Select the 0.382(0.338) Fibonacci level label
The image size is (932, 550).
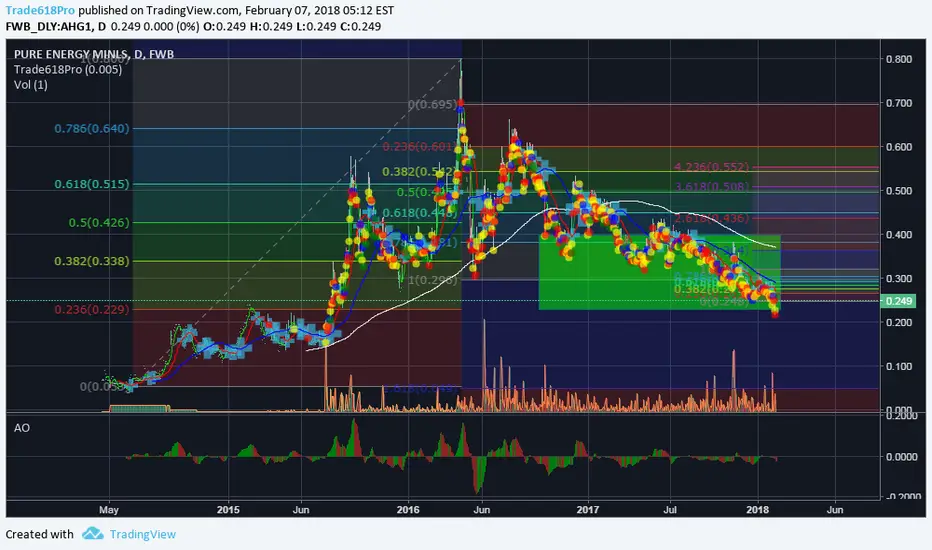coord(92,261)
